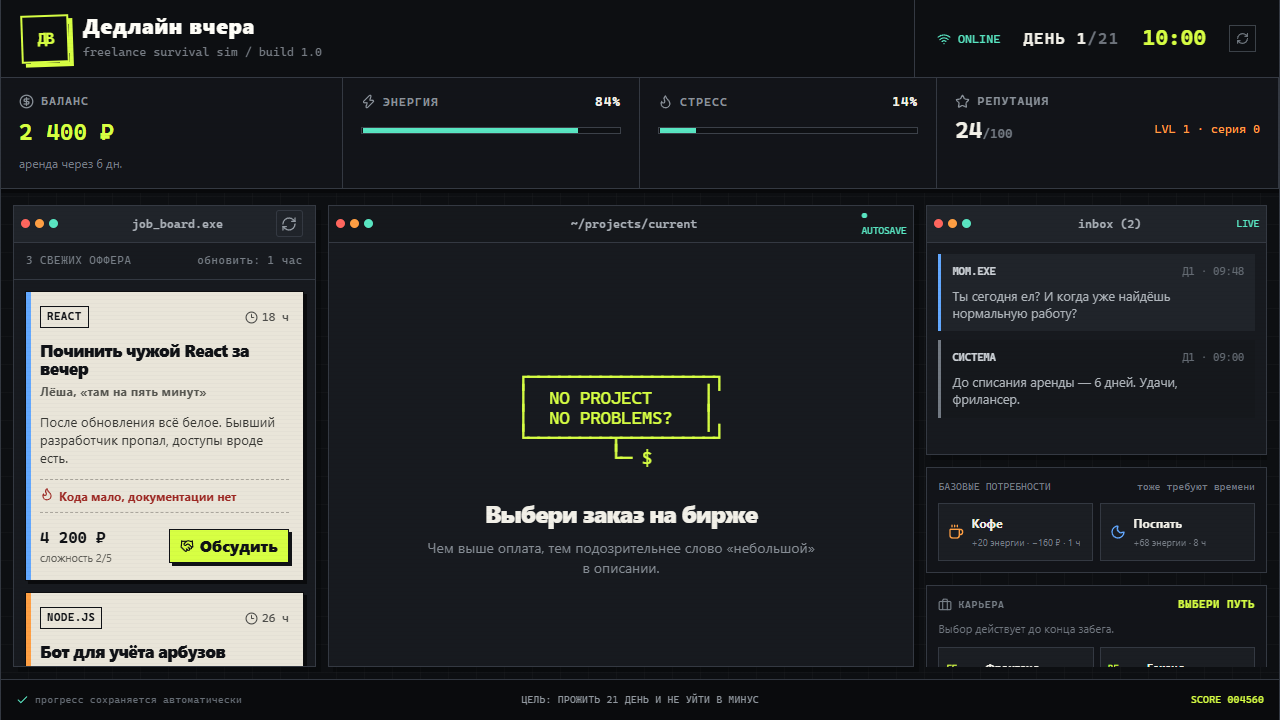Click the Энергия progress bar
Image resolution: width=1280 pixels, height=720 pixels.
click(491, 130)
